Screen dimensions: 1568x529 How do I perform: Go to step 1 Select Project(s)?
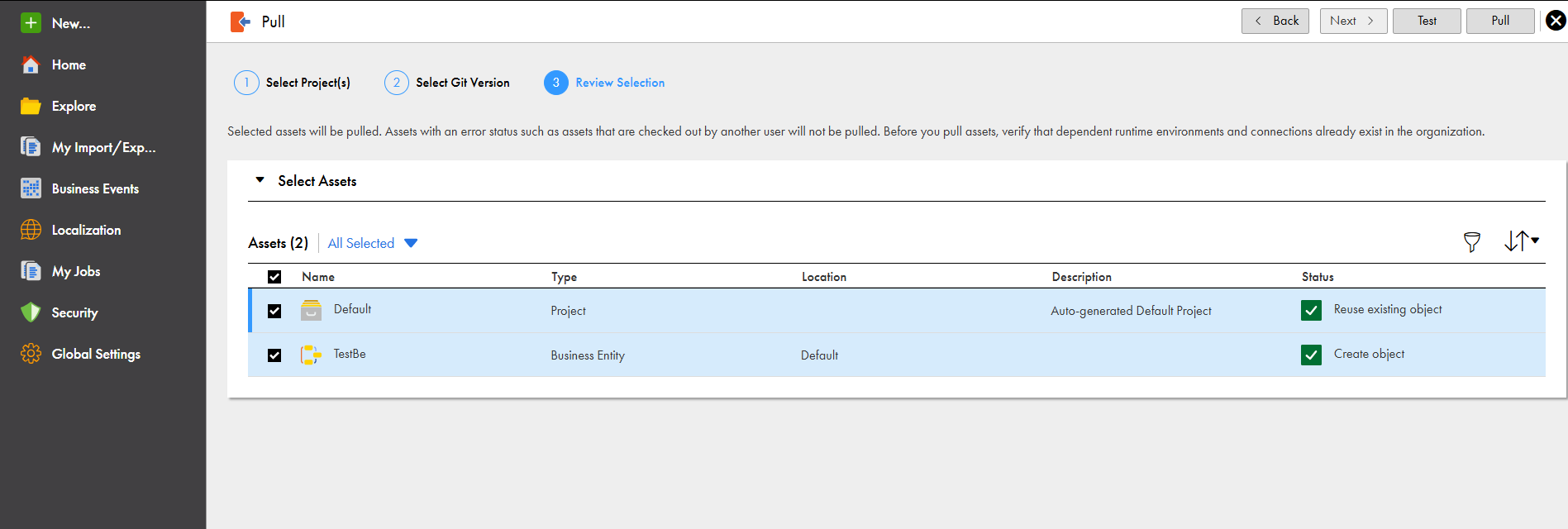point(293,83)
